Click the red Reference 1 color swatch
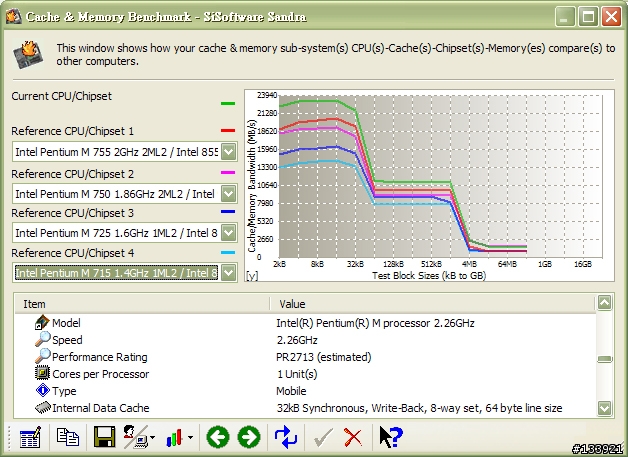Viewport: 628px width, 457px height. 228,131
